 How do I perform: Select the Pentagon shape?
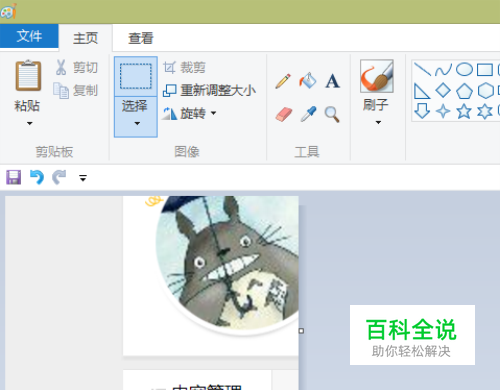pyautogui.click(x=464, y=91)
